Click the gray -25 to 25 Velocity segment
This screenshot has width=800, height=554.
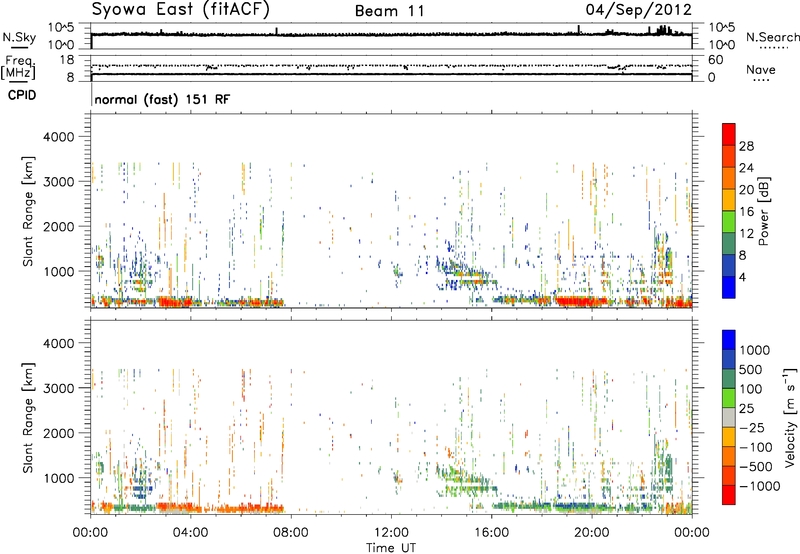[x=729, y=417]
